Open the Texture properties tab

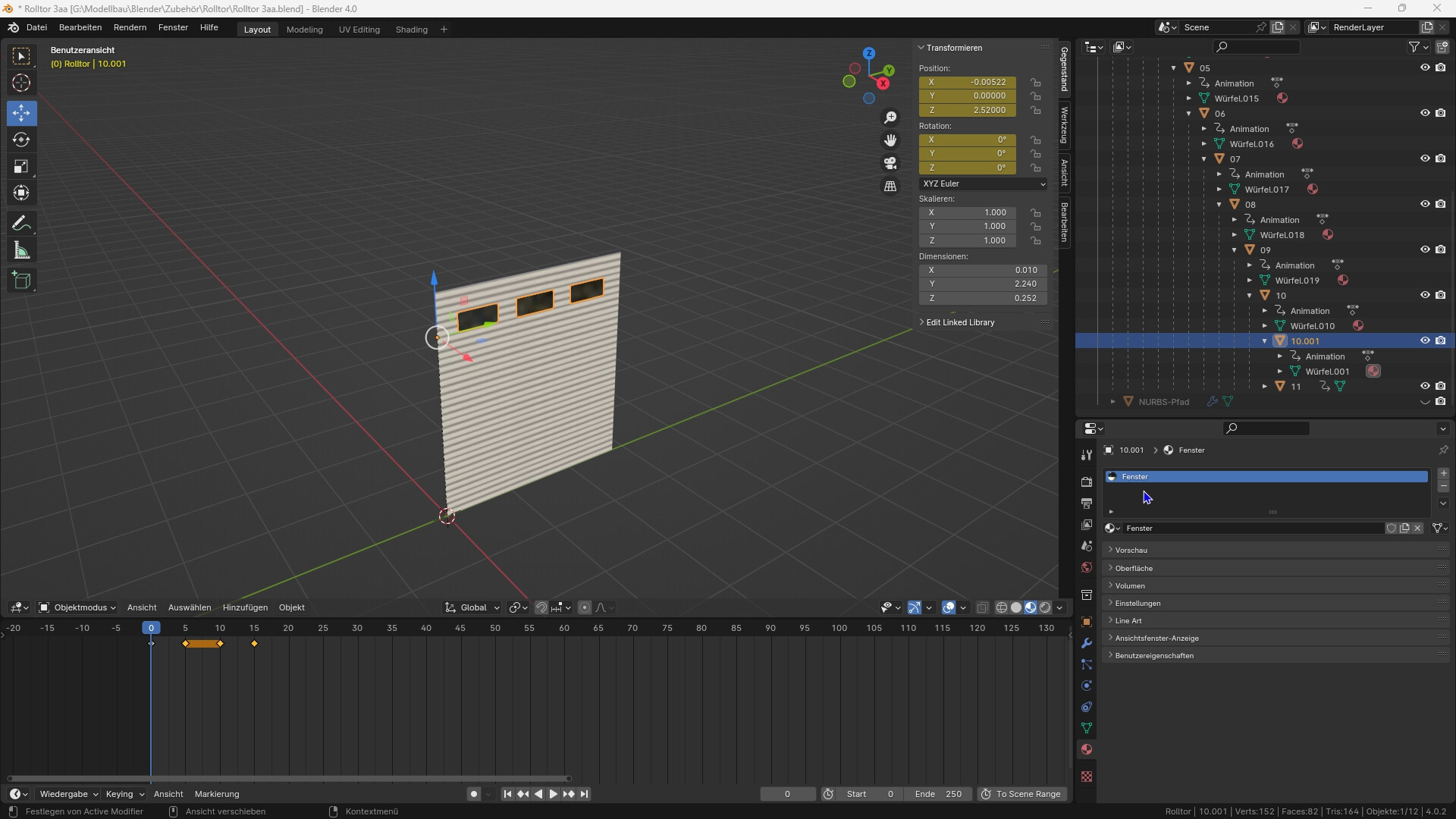1087,777
